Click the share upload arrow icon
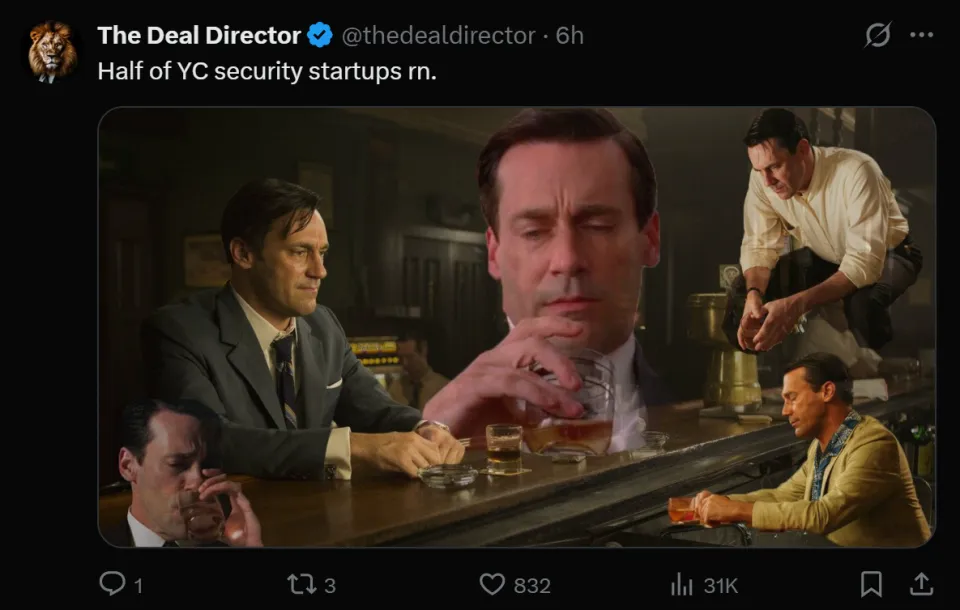Image resolution: width=960 pixels, height=610 pixels. click(x=921, y=584)
